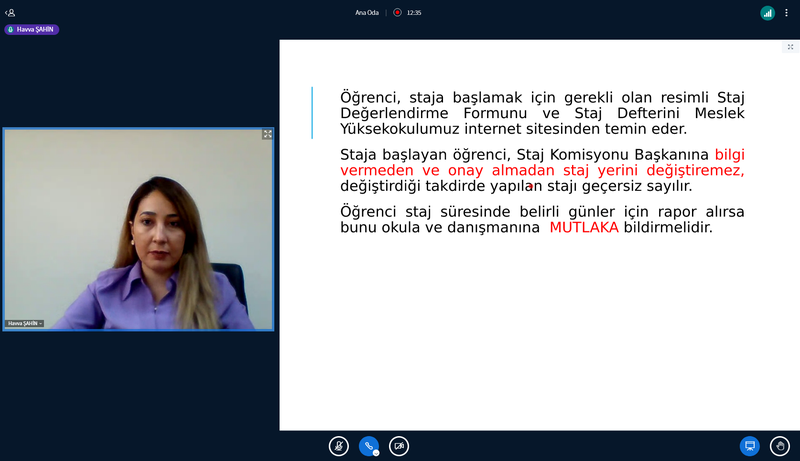Minimize the presentation using the screen button
Image resolution: width=800 pixels, height=461 pixels.
pyautogui.click(x=749, y=446)
